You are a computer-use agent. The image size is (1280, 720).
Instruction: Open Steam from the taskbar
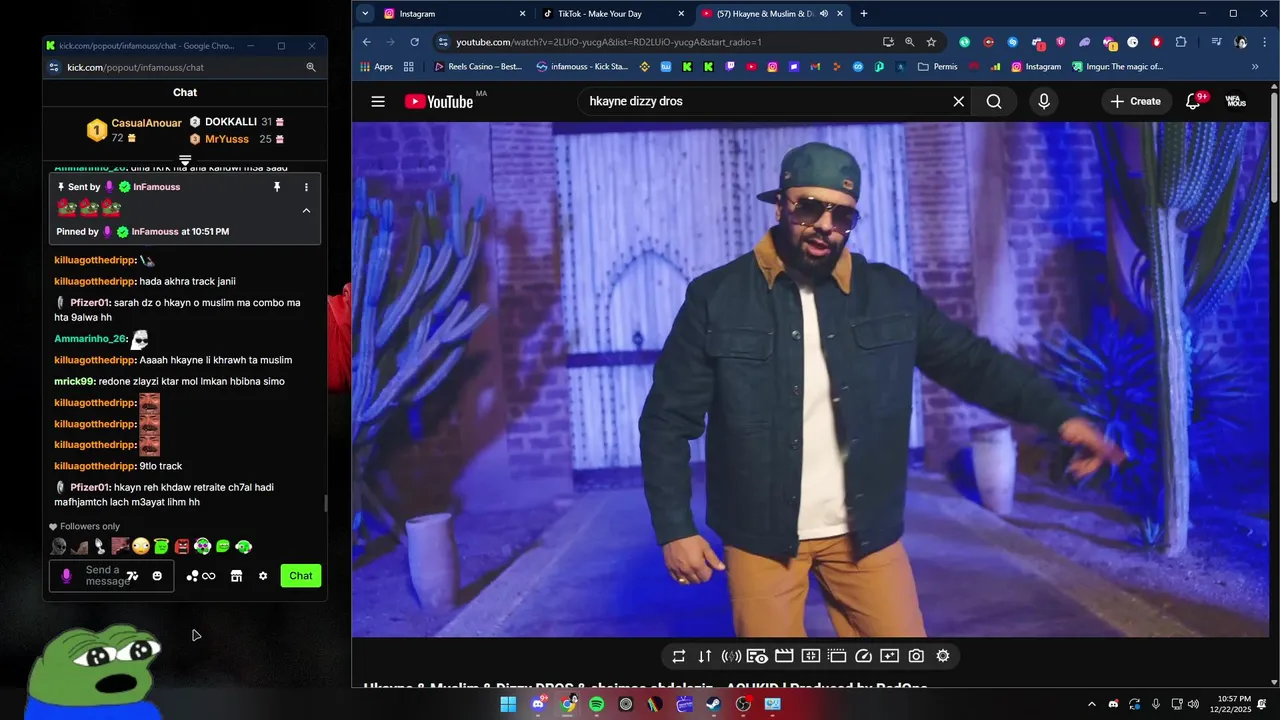[714, 704]
